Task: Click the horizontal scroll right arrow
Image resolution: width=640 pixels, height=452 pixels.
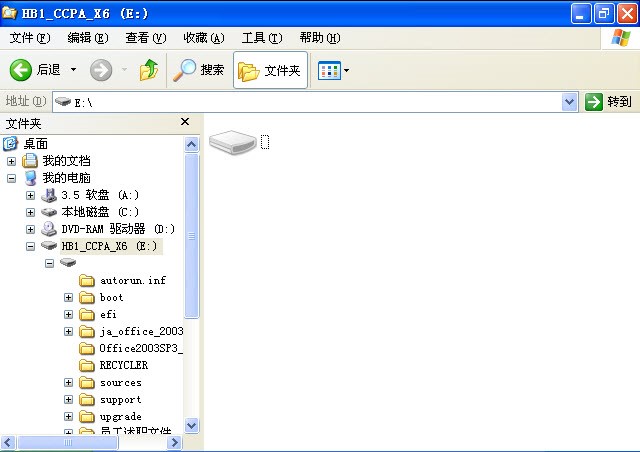Action: pyautogui.click(x=174, y=442)
